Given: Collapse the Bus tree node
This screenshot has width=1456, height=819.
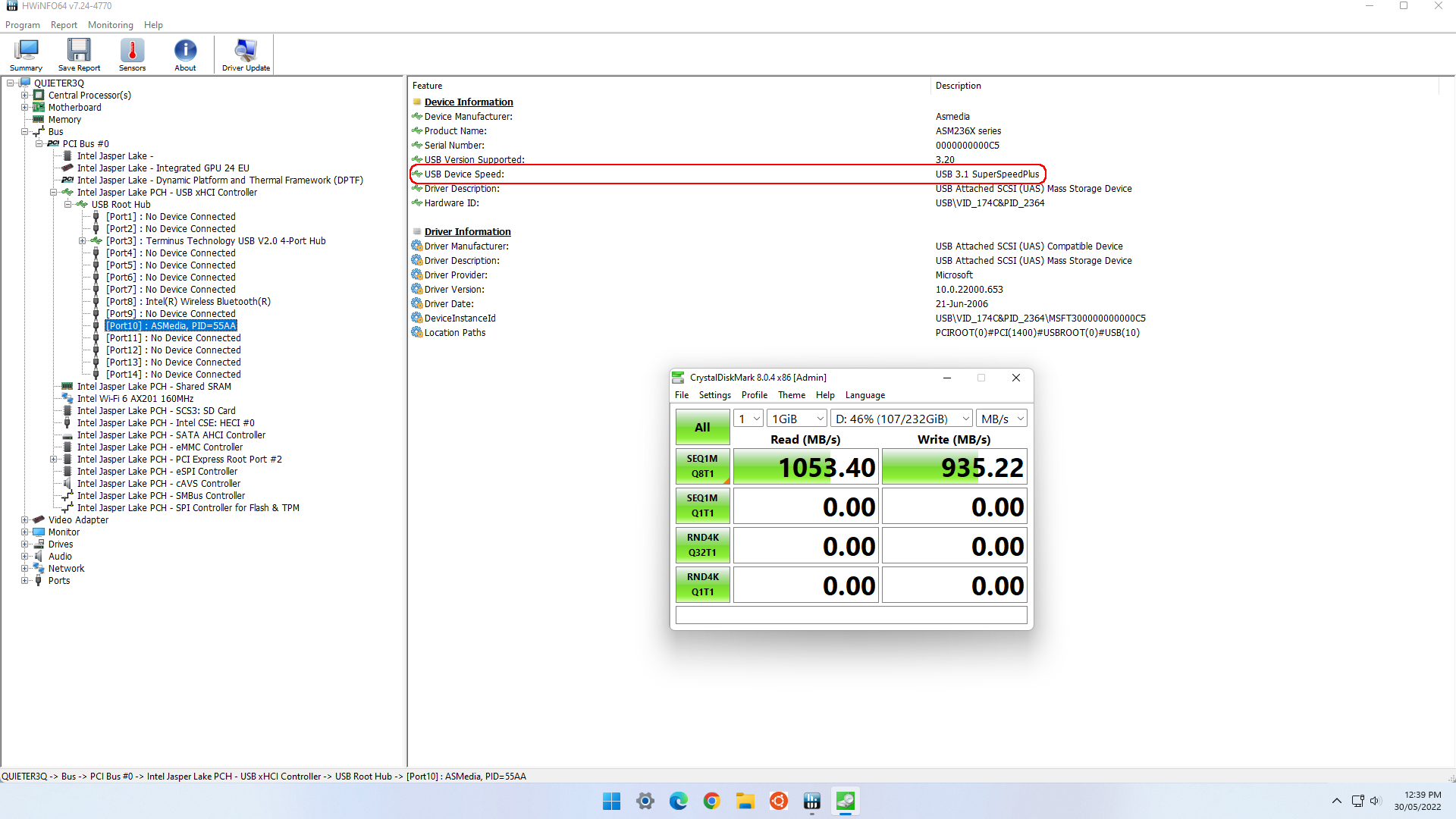Looking at the screenshot, I should [x=25, y=132].
